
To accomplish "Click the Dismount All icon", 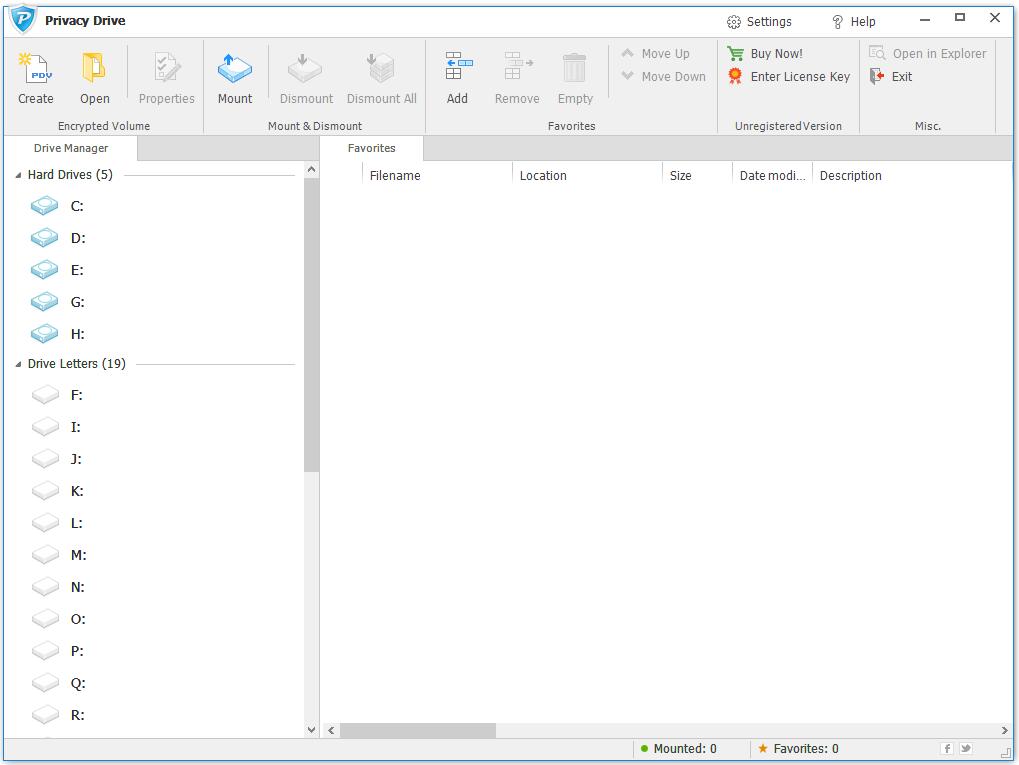I will tap(381, 68).
